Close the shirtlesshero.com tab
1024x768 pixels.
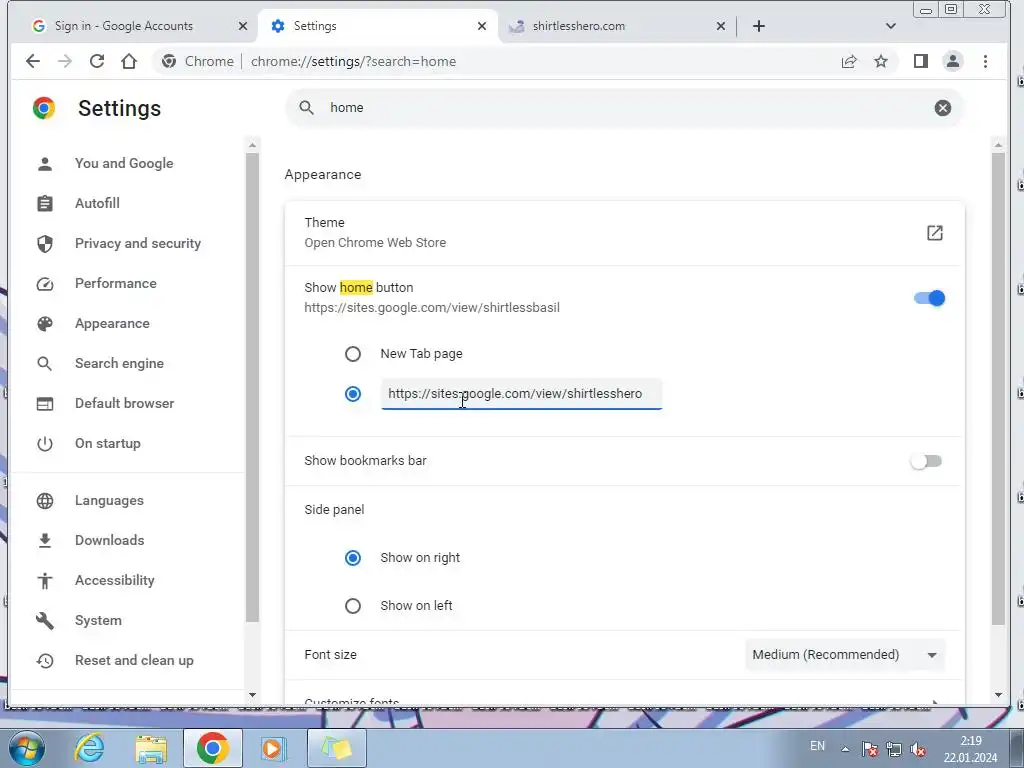721,26
